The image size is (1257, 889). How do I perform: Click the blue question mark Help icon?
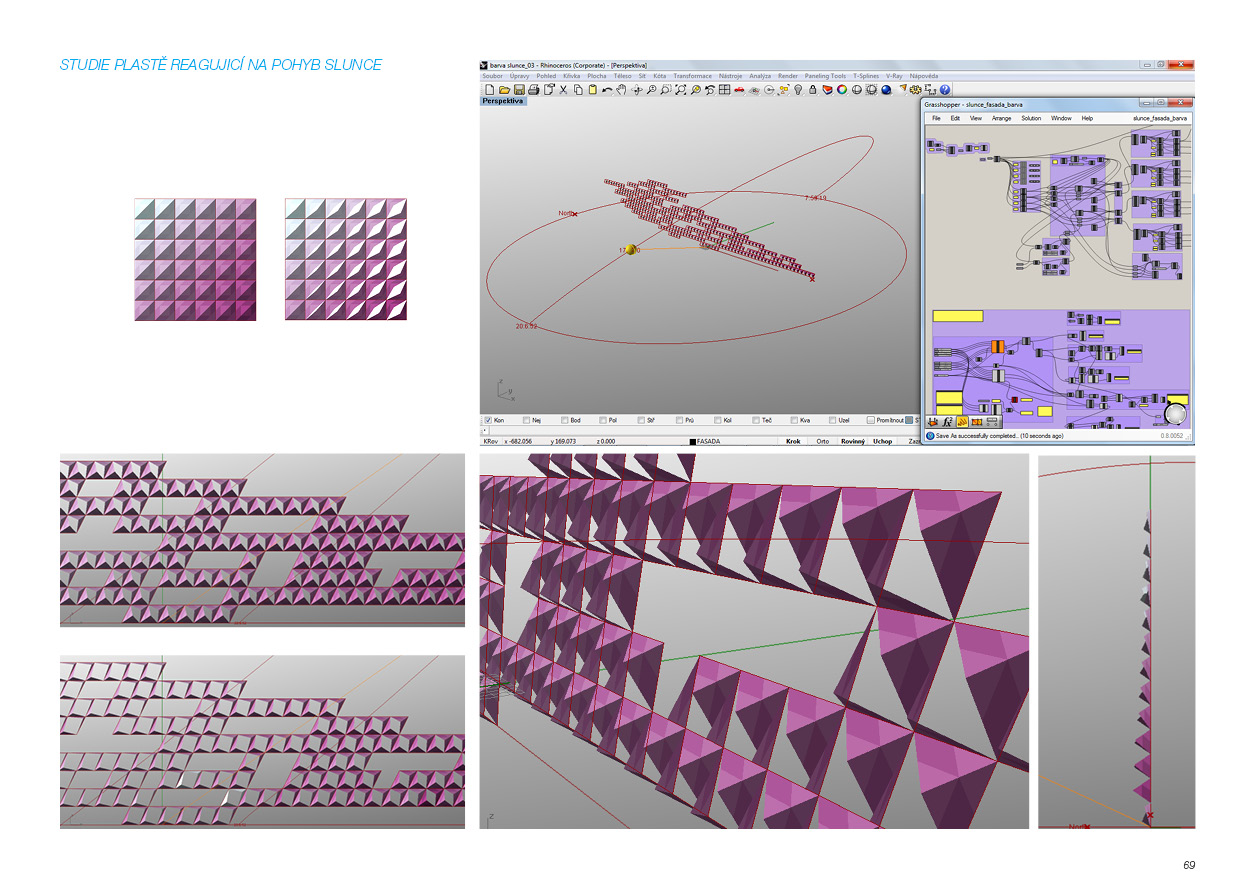point(945,90)
